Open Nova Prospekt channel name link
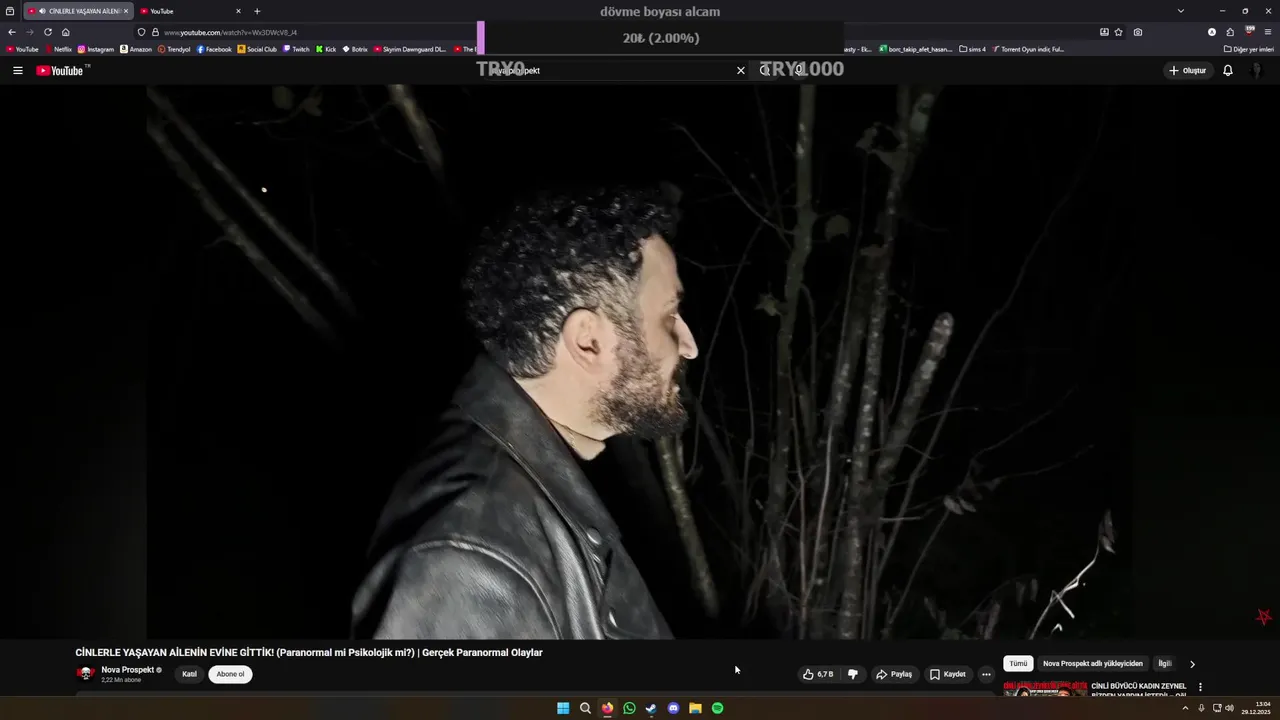 (x=128, y=670)
